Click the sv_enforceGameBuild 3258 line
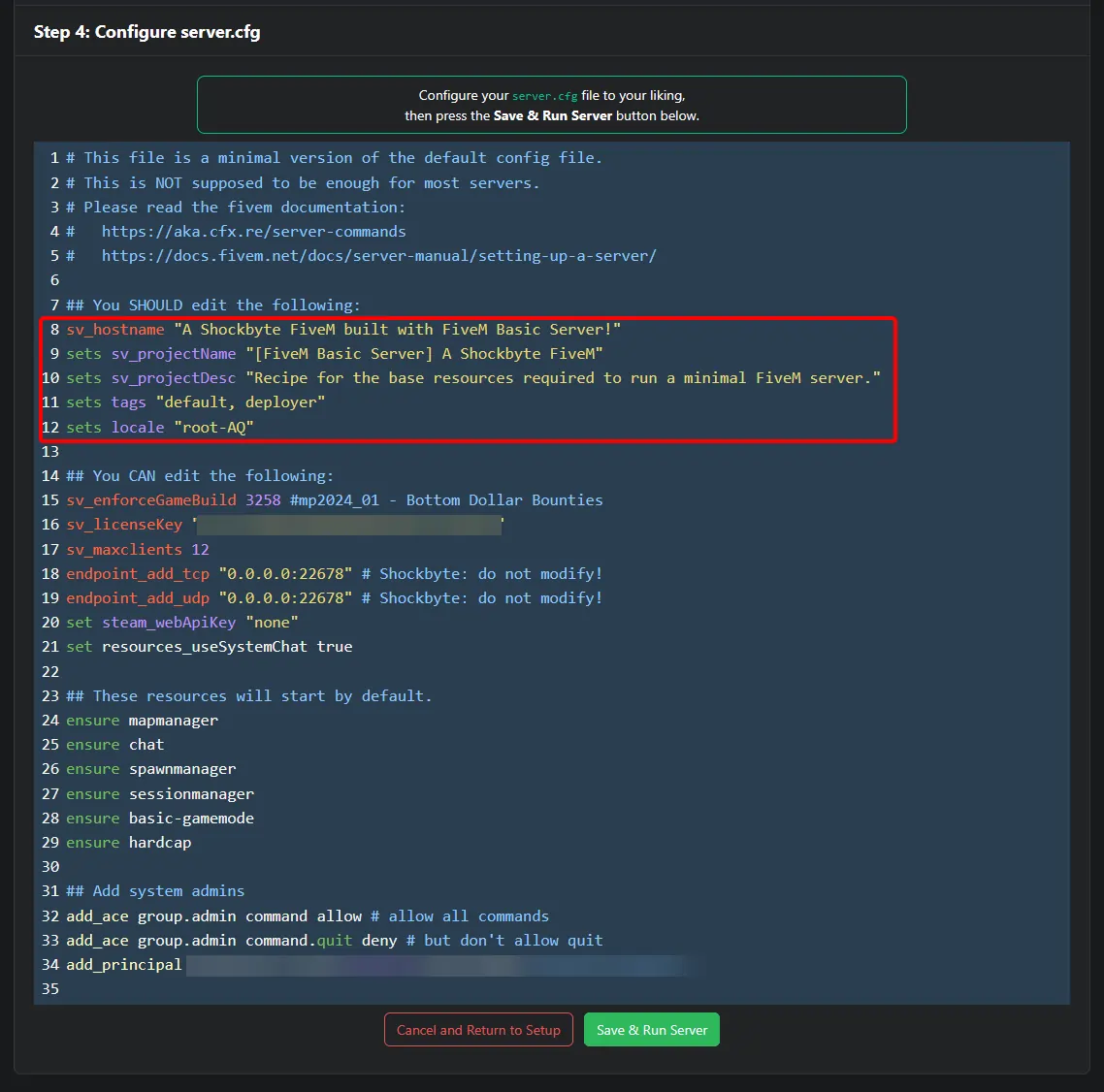This screenshot has height=1092, width=1104. point(335,499)
